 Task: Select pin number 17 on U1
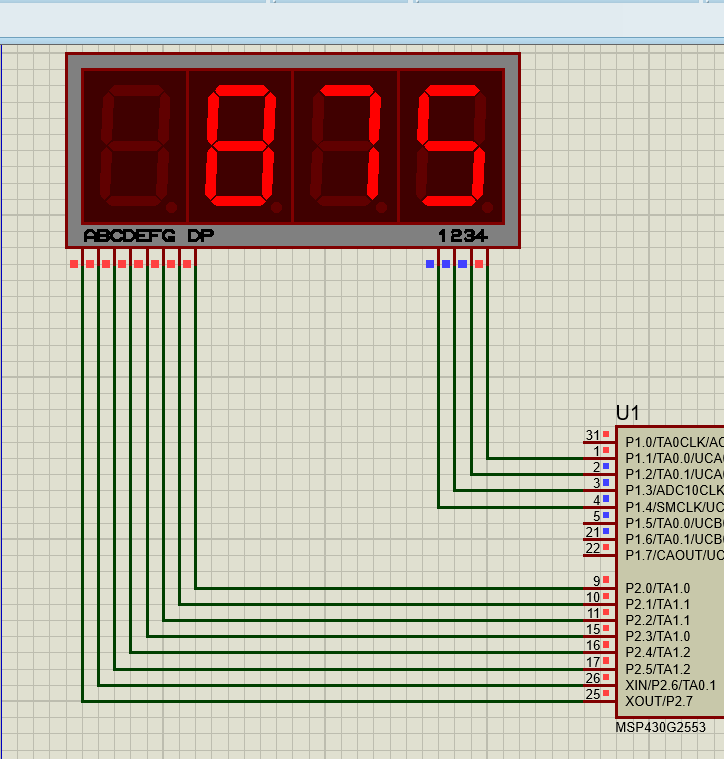click(593, 662)
